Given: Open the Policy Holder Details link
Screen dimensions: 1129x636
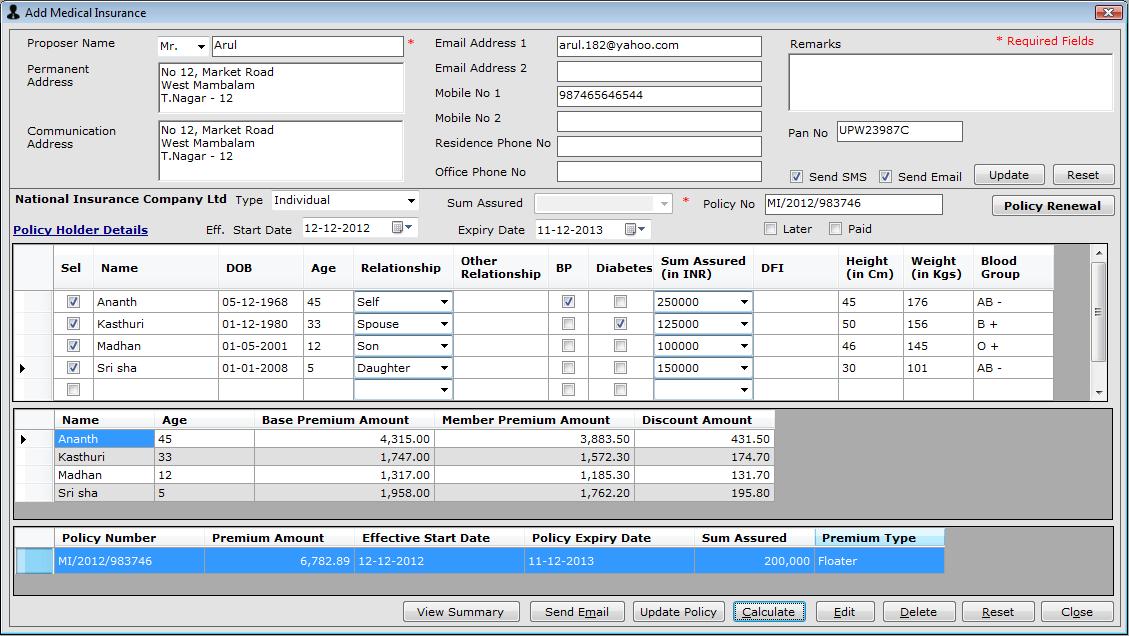Looking at the screenshot, I should click(80, 230).
